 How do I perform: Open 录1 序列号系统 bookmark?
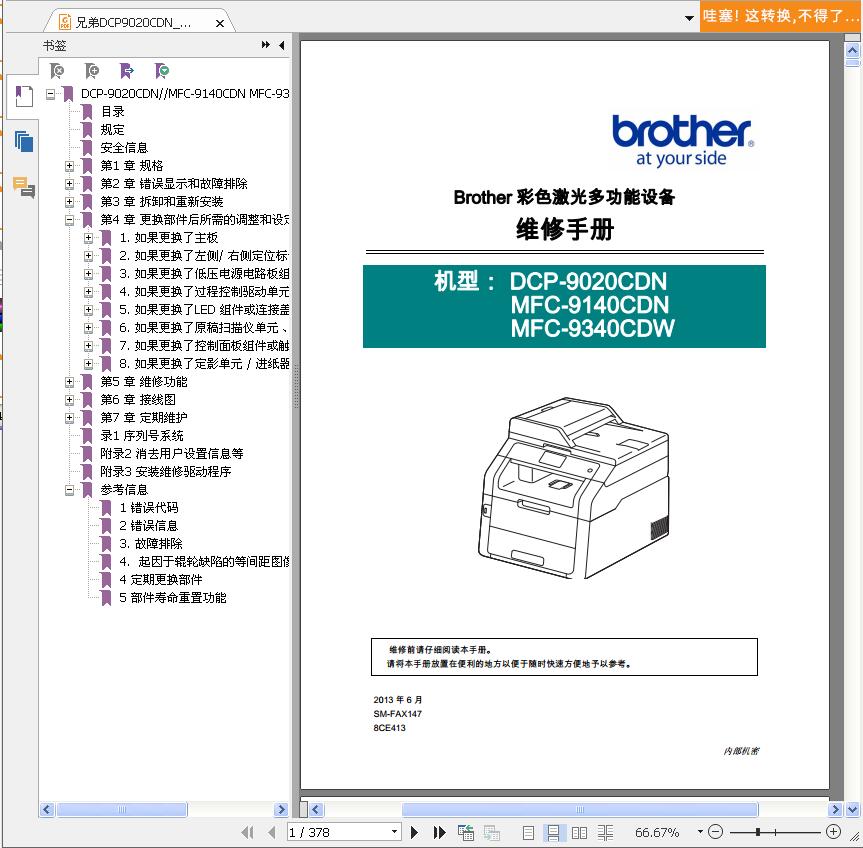click(x=142, y=436)
